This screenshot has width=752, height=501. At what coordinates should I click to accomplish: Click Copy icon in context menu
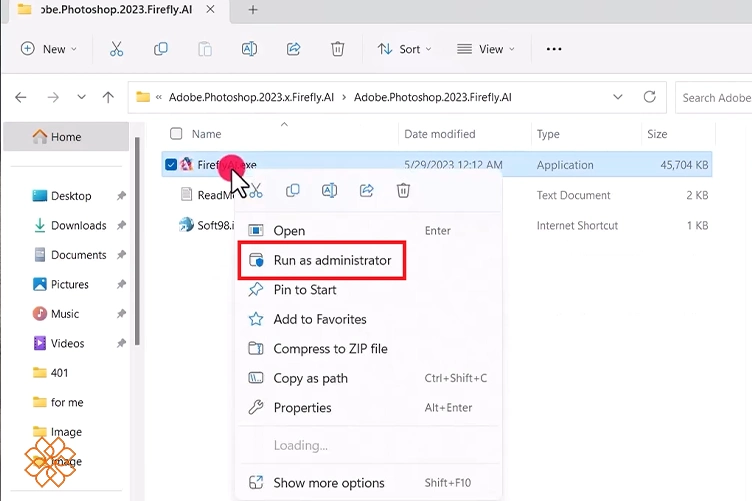[293, 190]
